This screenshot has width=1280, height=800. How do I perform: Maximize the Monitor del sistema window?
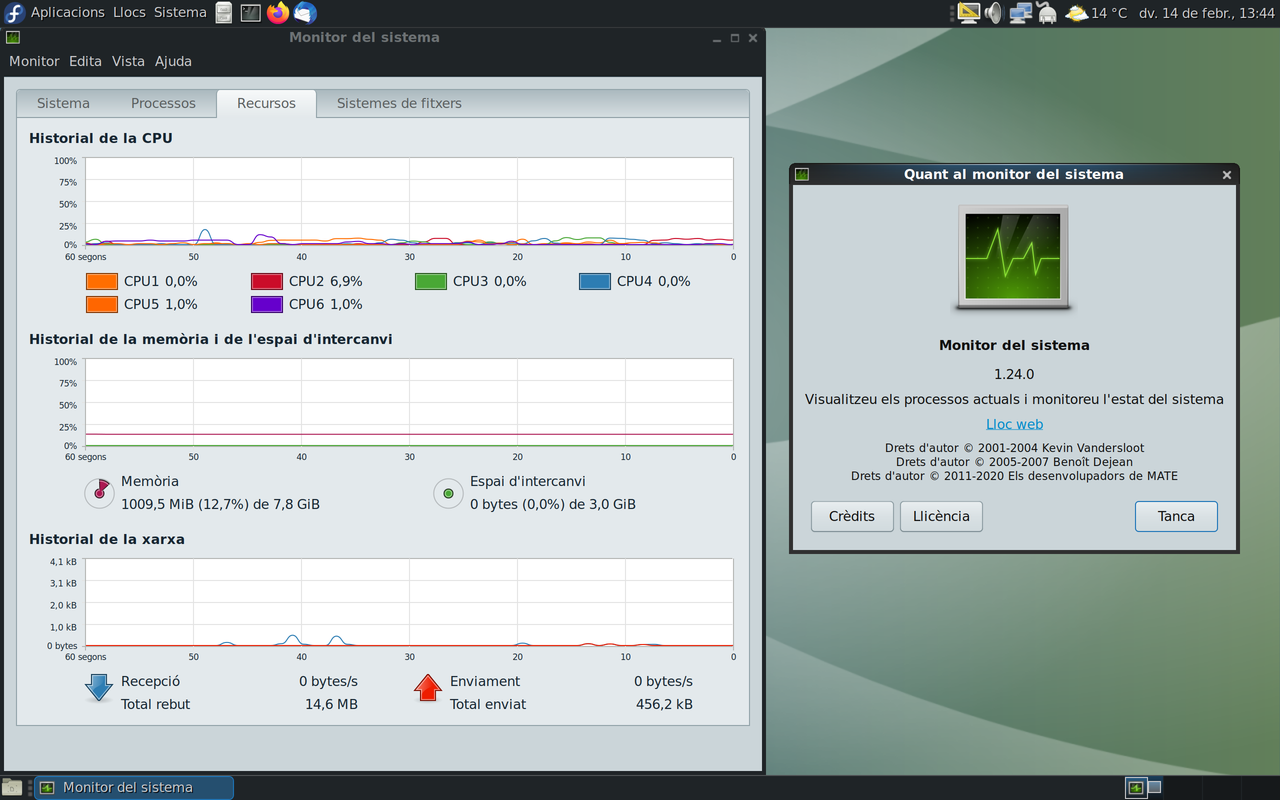click(735, 38)
